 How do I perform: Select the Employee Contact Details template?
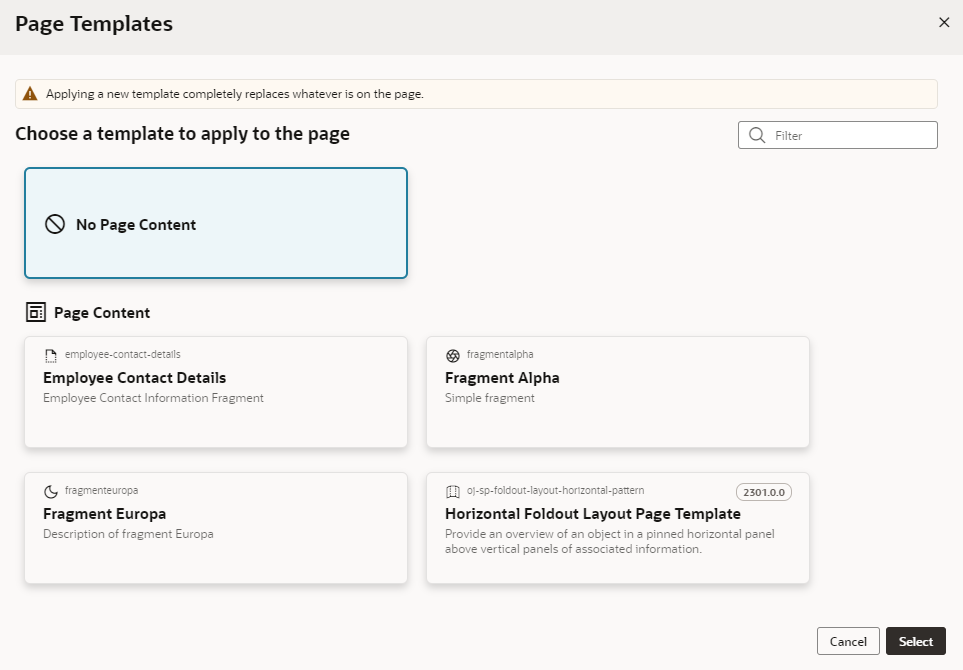tap(216, 392)
